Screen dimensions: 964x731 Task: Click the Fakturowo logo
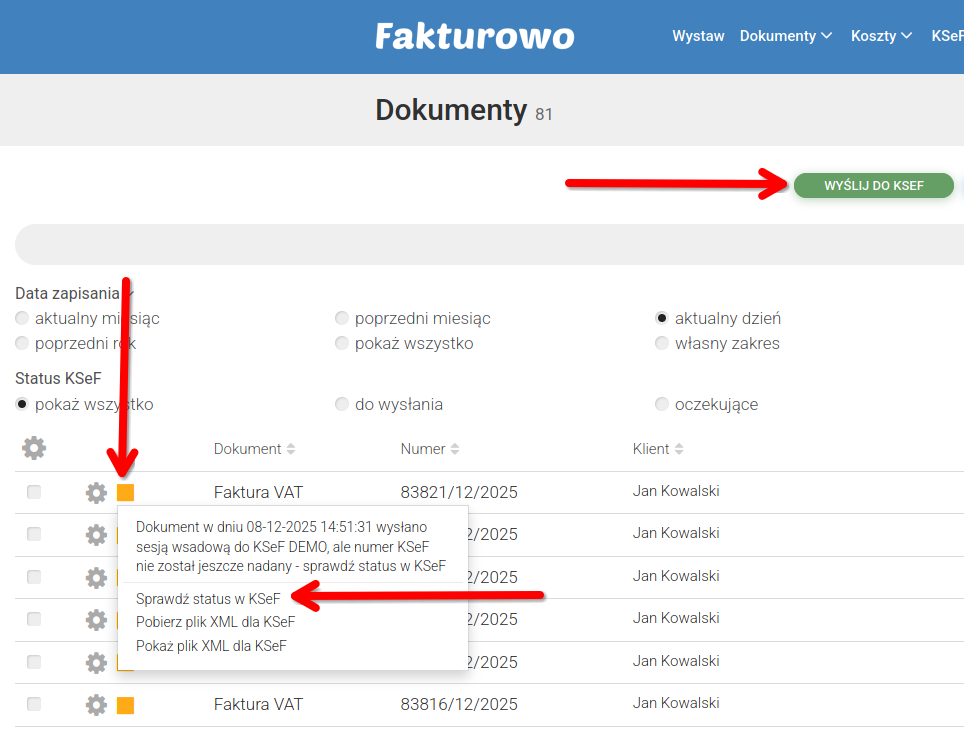(474, 36)
